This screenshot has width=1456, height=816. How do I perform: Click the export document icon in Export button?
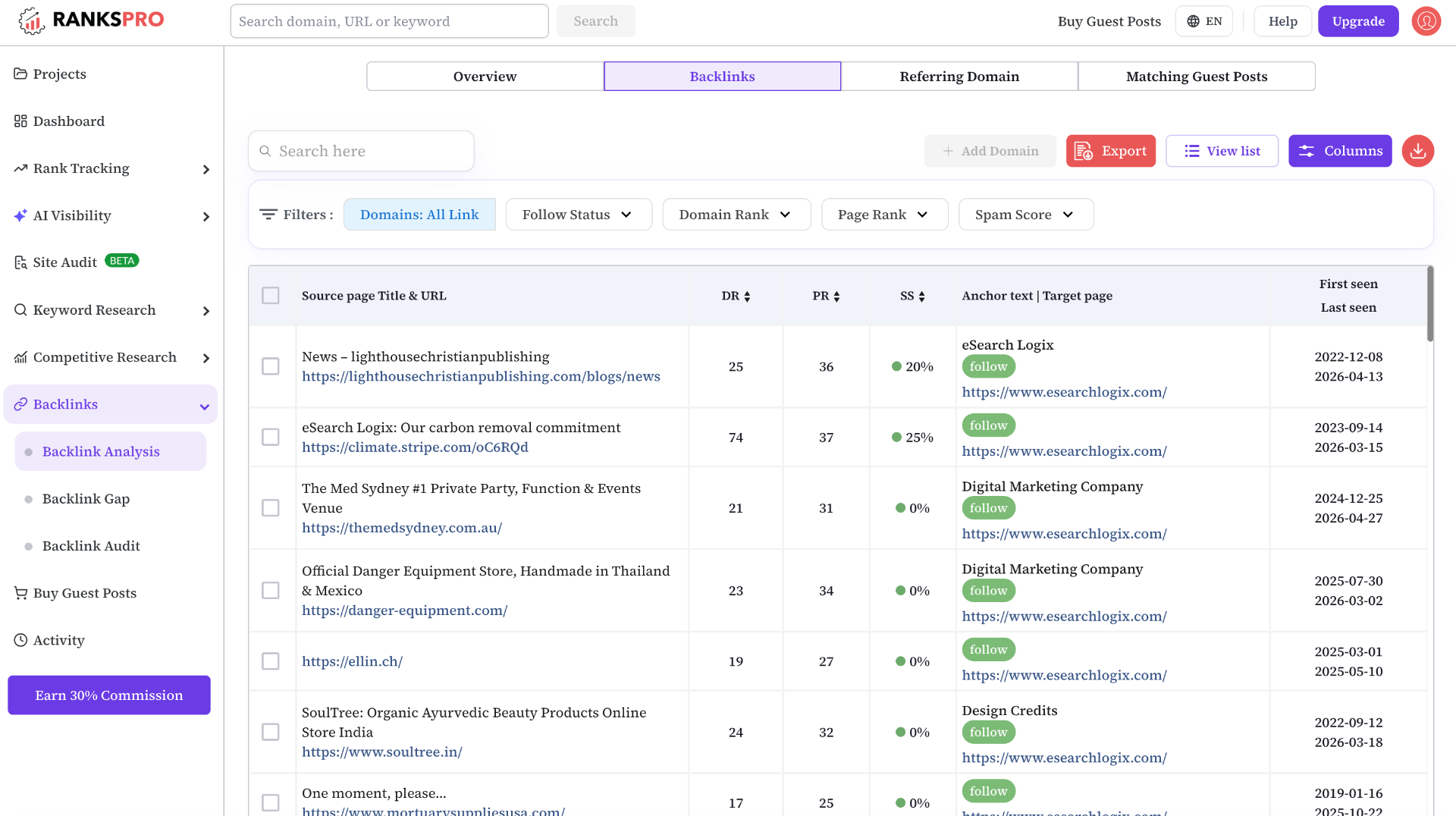[x=1084, y=151]
